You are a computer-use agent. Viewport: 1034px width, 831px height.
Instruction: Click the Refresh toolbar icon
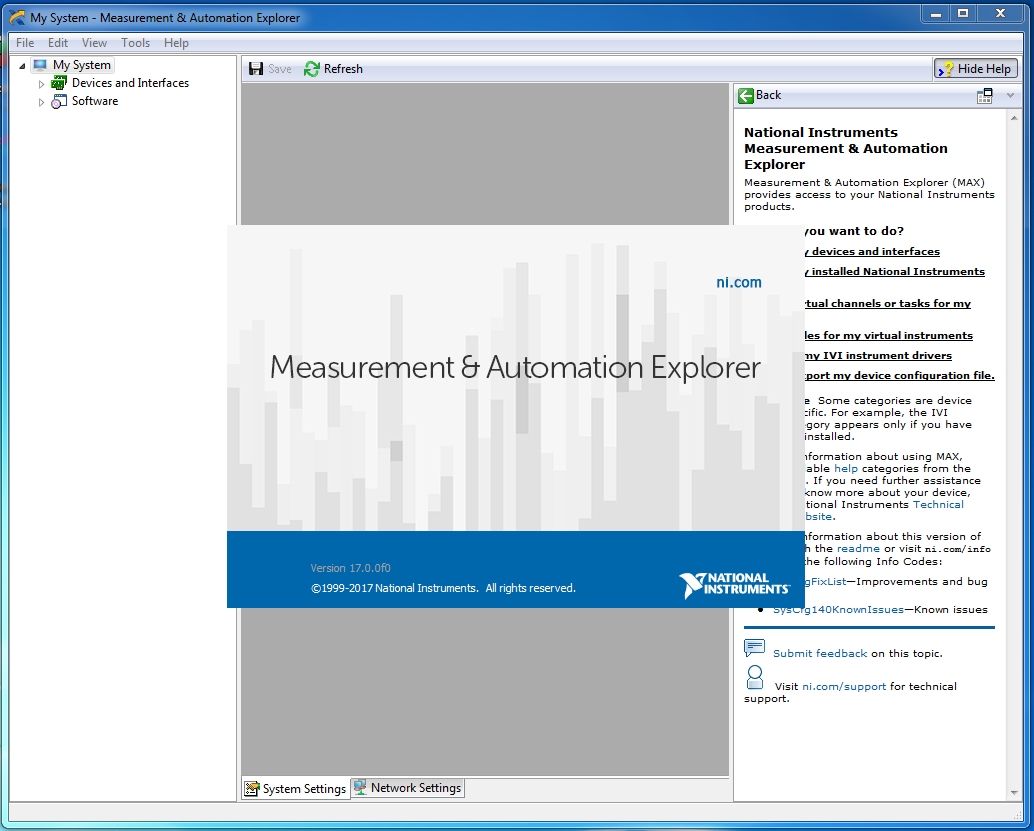click(312, 69)
